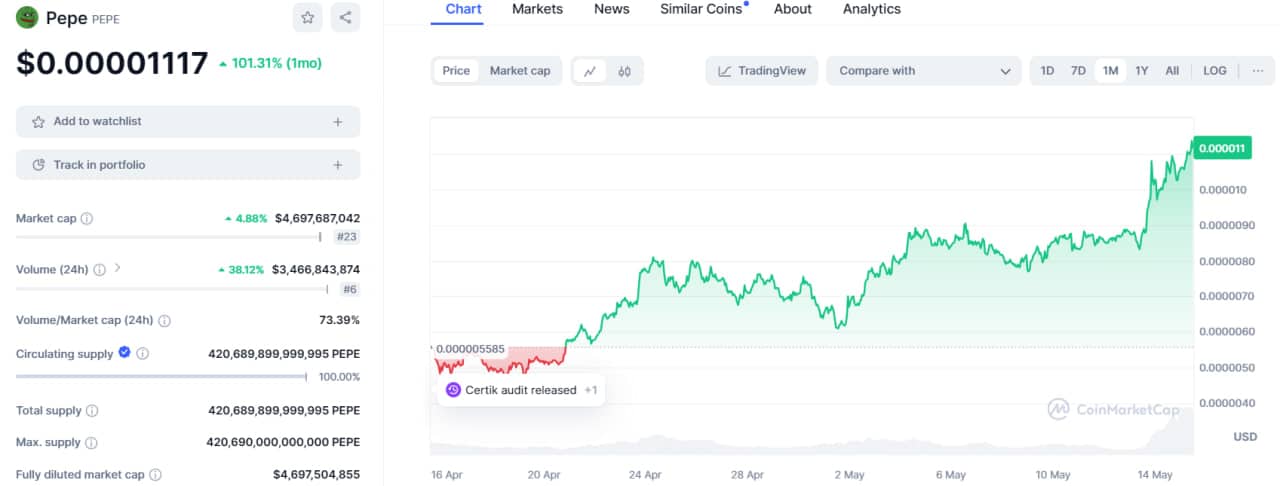
Task: Click the USD currency label on chart
Action: click(1245, 437)
